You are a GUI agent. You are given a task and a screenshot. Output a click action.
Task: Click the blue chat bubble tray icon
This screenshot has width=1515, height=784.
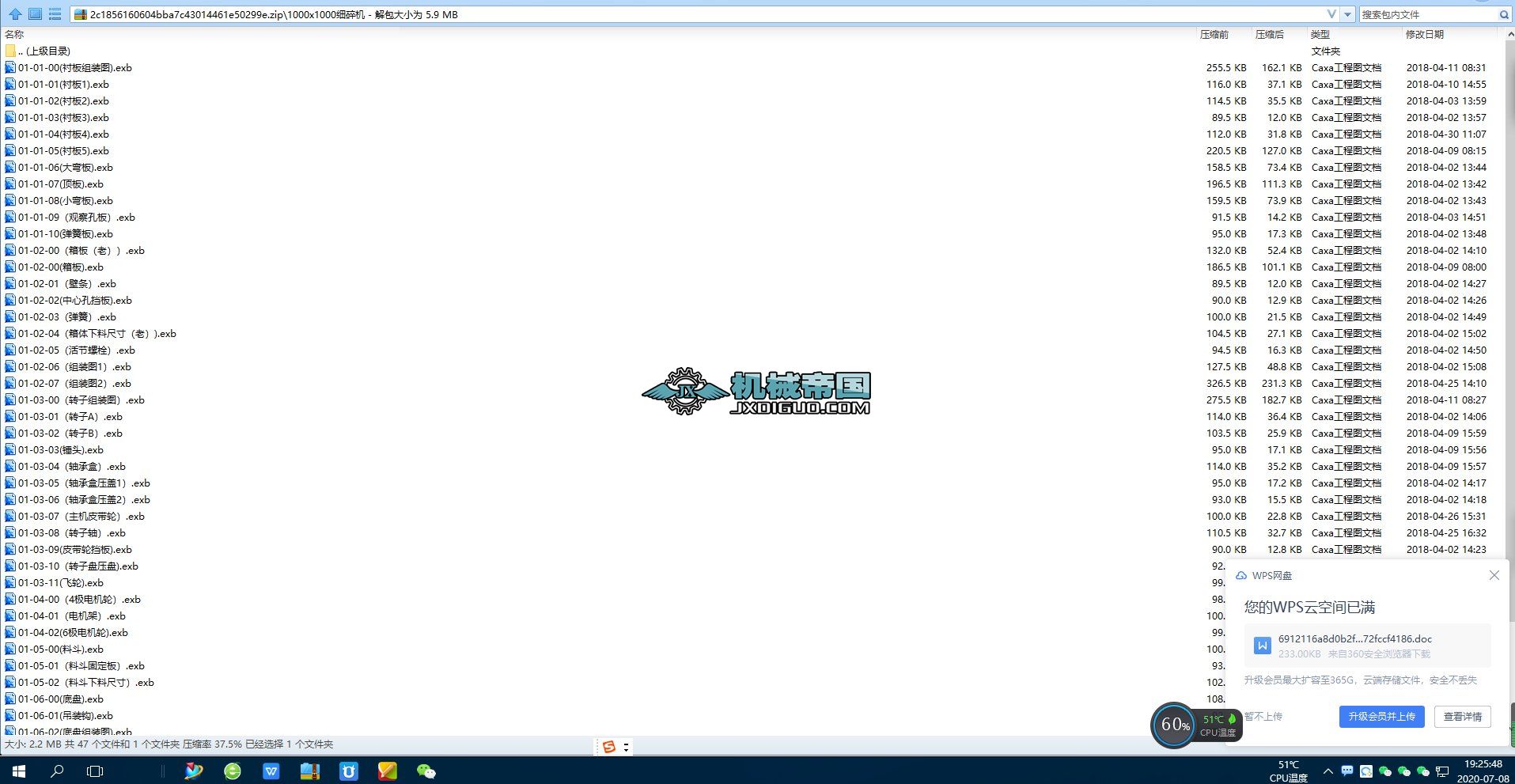coord(1347,771)
